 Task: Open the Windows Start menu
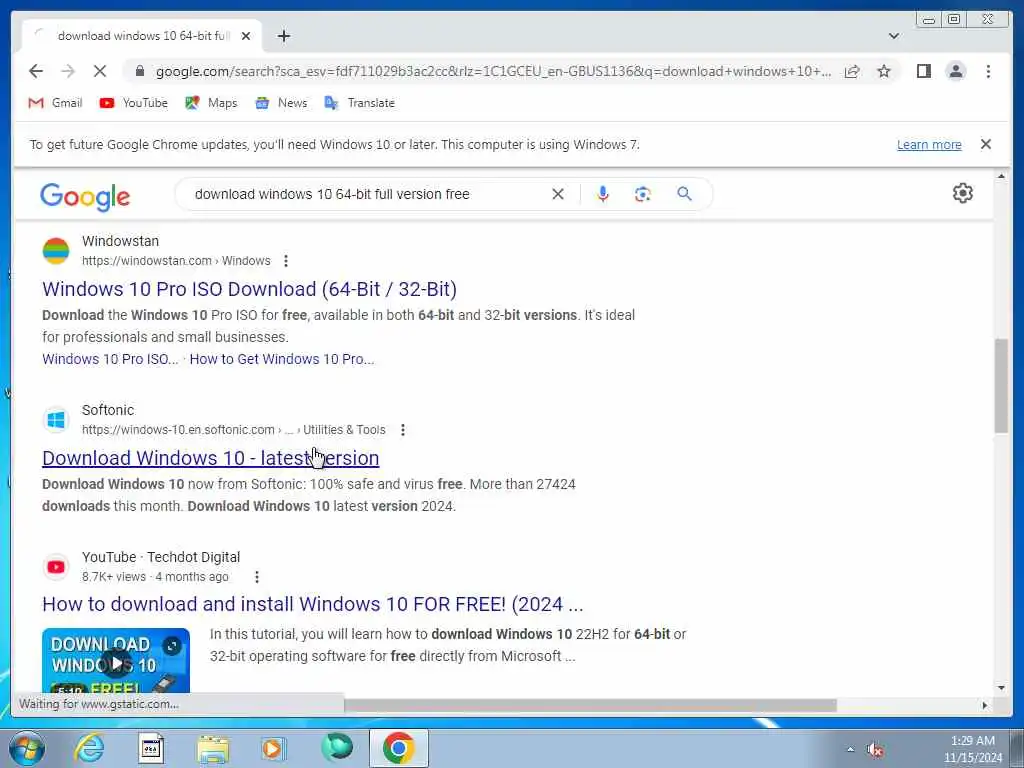(27, 748)
